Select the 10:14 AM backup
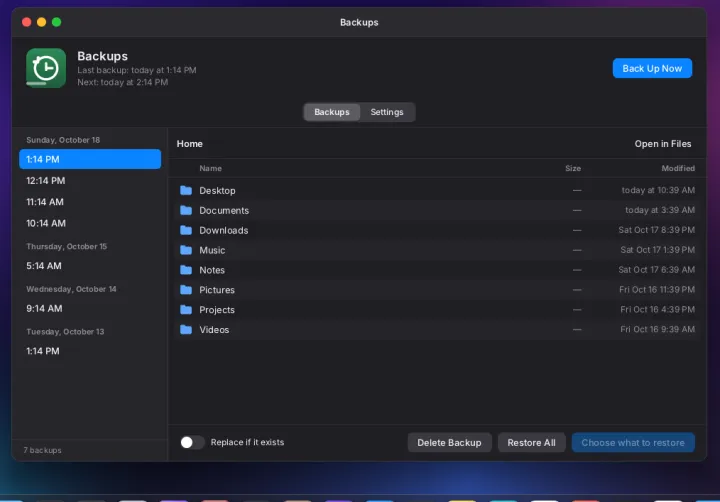 coord(90,223)
